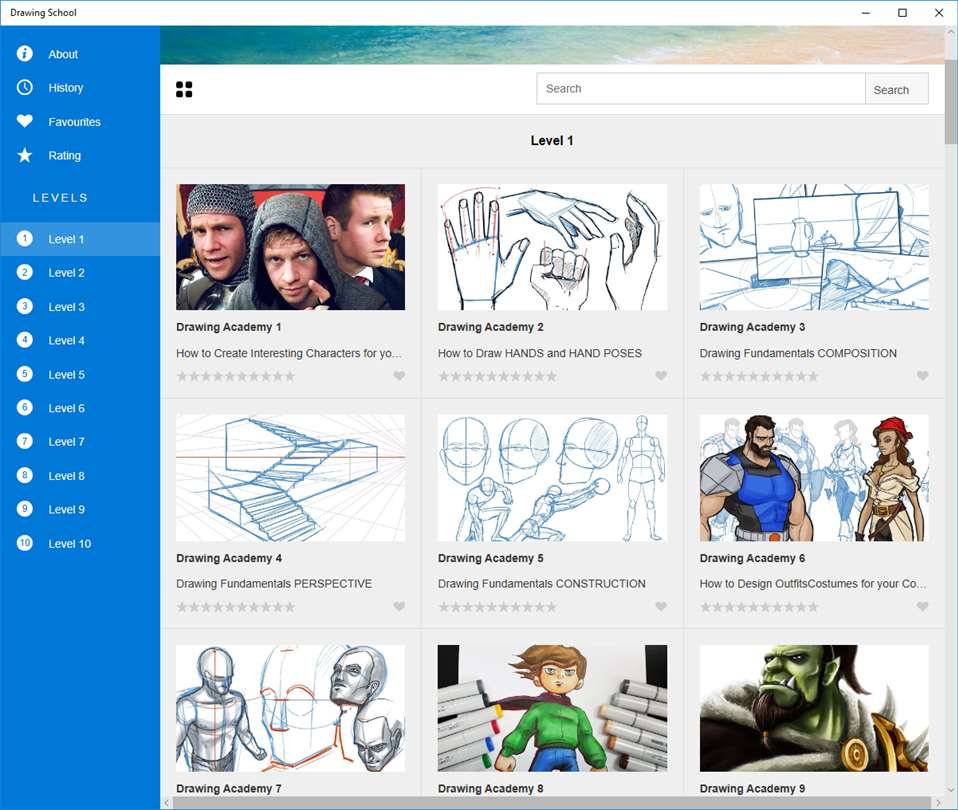Viewport: 958px width, 810px height.
Task: Open the hand poses thumbnail
Action: coord(552,247)
